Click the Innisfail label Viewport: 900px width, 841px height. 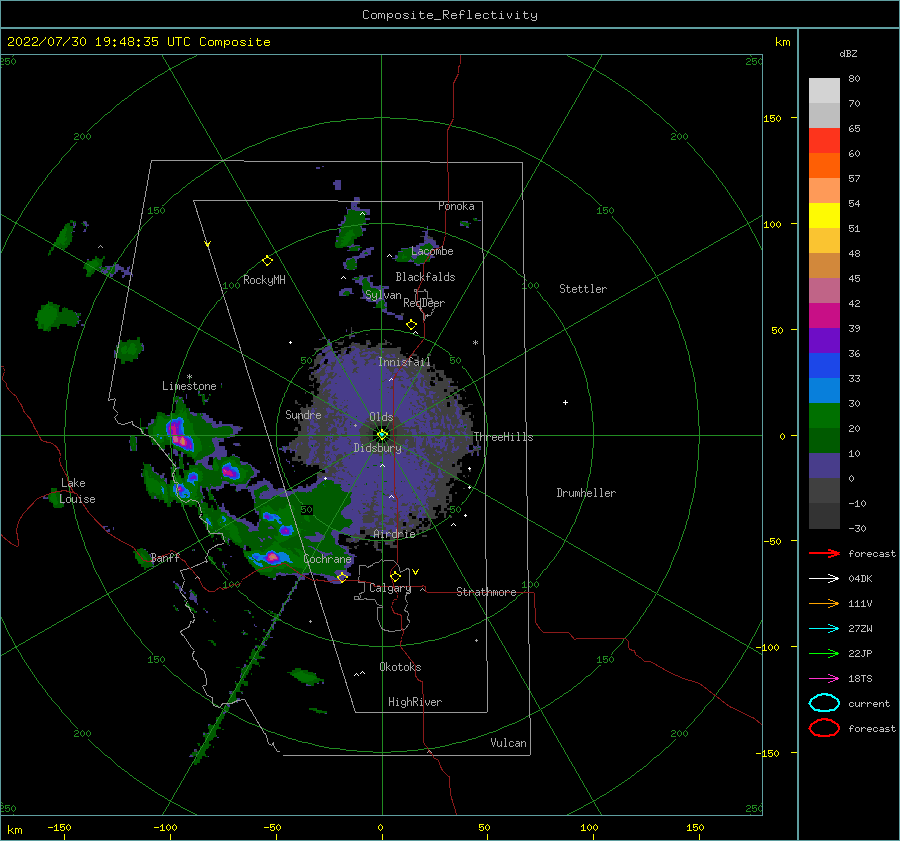[x=404, y=362]
